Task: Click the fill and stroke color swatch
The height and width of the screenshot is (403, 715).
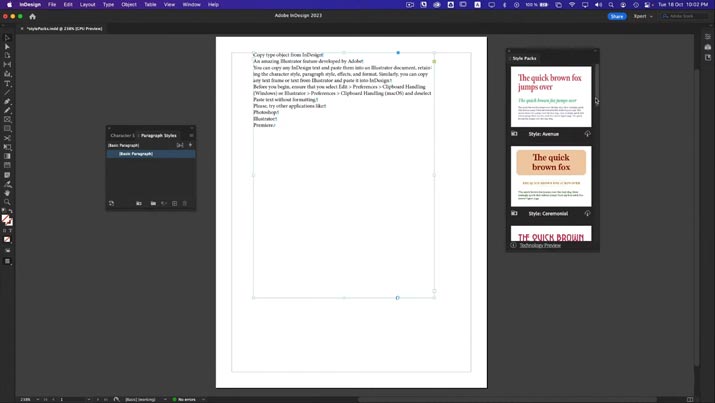Action: 7,221
